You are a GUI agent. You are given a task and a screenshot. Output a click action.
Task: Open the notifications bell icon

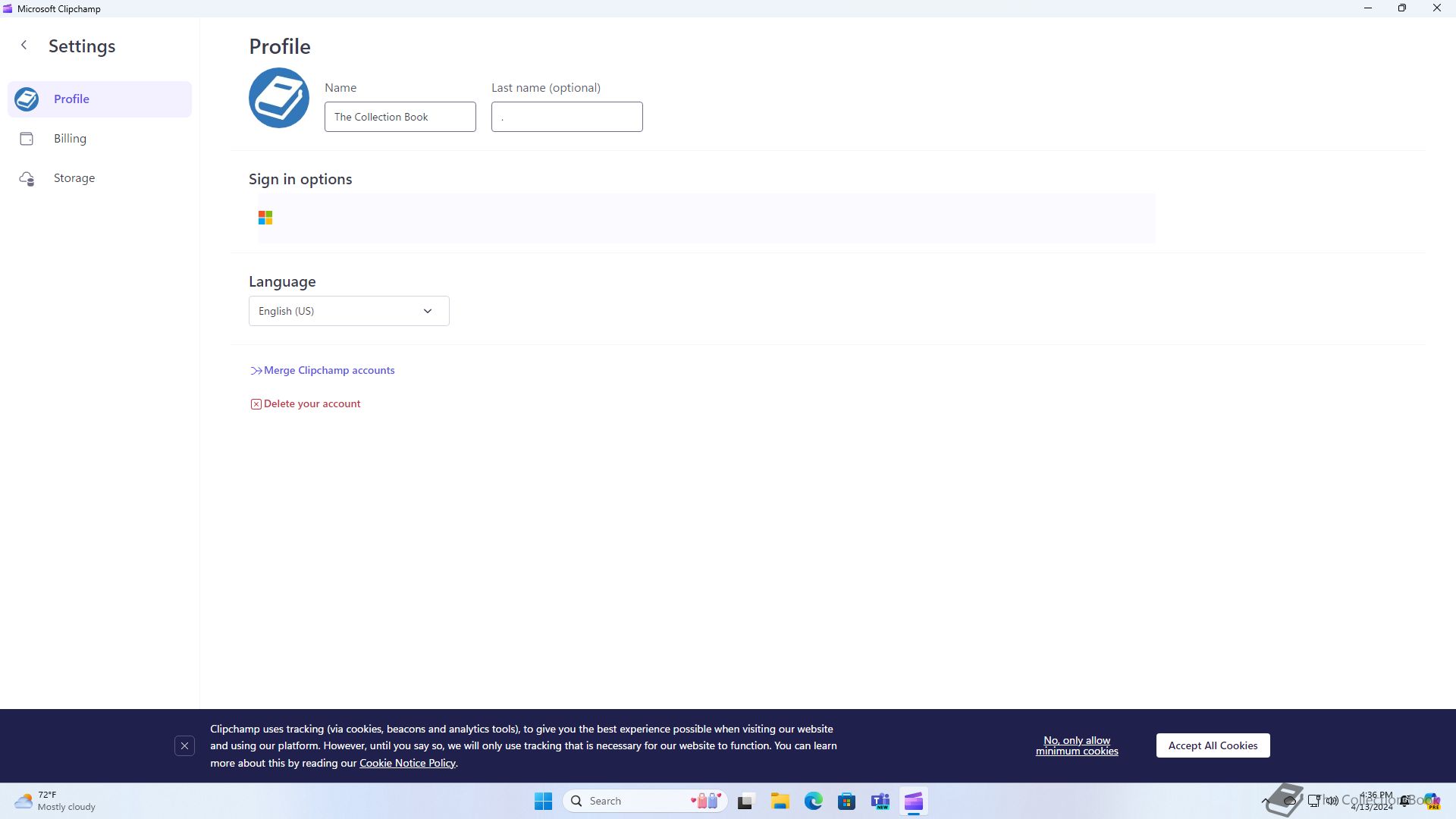(x=1405, y=801)
